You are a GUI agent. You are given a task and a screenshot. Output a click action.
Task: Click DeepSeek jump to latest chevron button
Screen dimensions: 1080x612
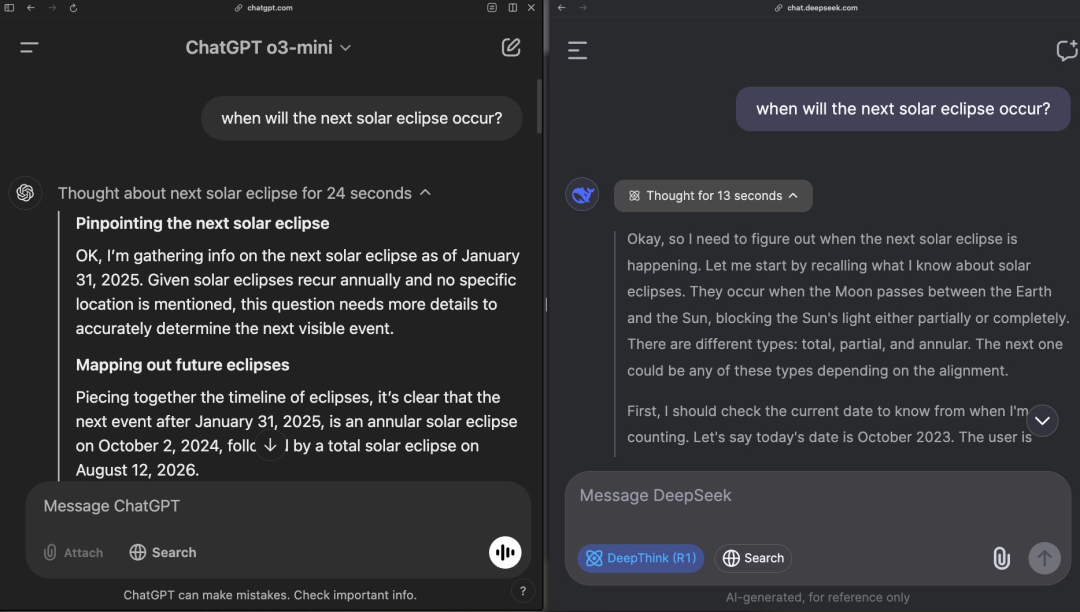pos(1042,421)
